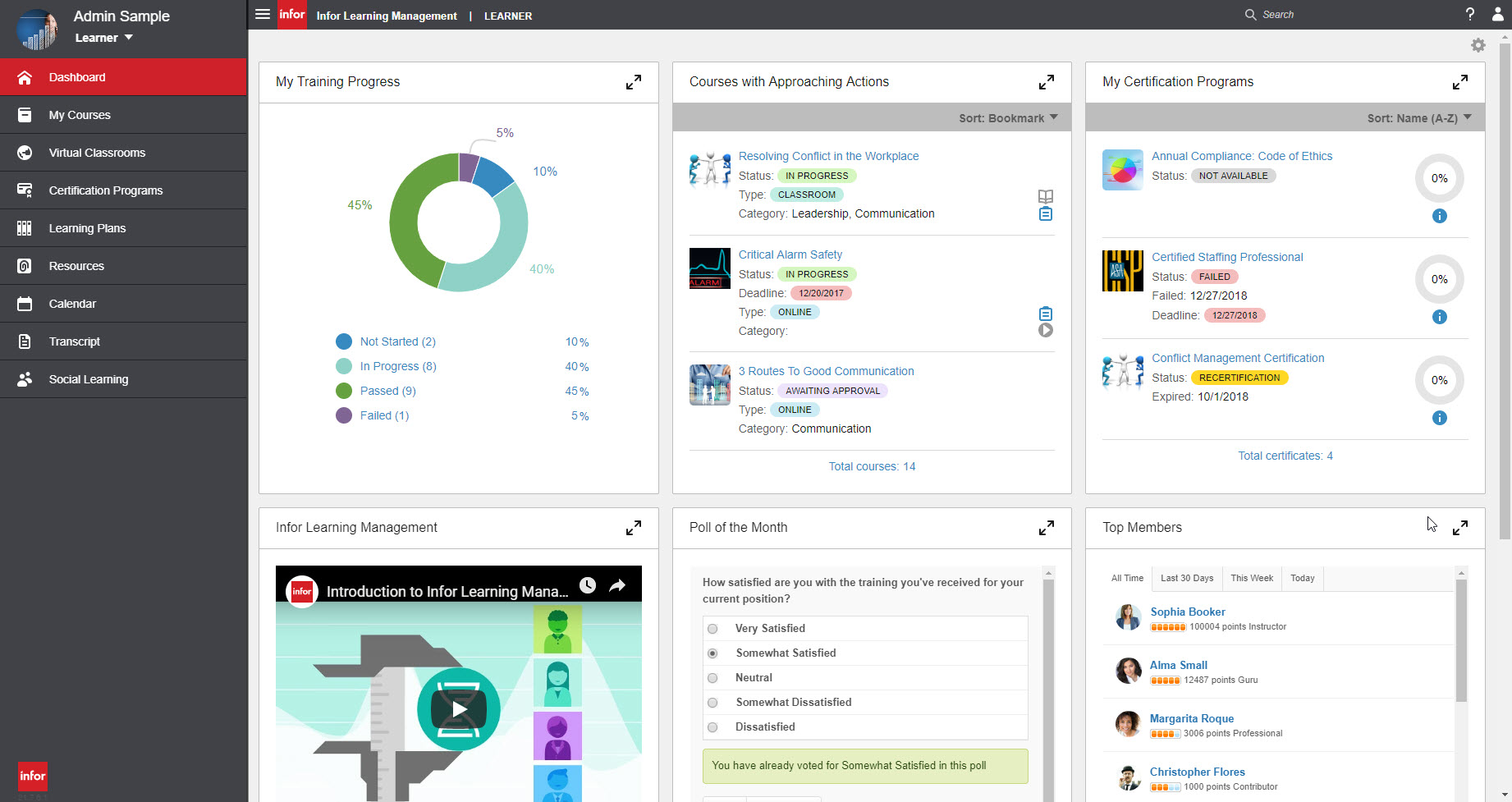
Task: Open the Critical Alarm Safety course
Action: point(790,254)
